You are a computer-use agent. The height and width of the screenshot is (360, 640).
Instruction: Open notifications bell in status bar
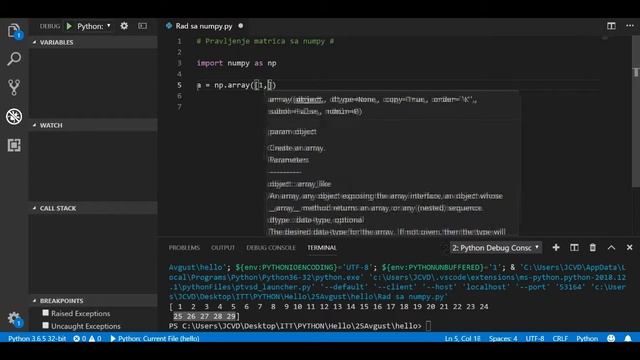click(x=628, y=338)
